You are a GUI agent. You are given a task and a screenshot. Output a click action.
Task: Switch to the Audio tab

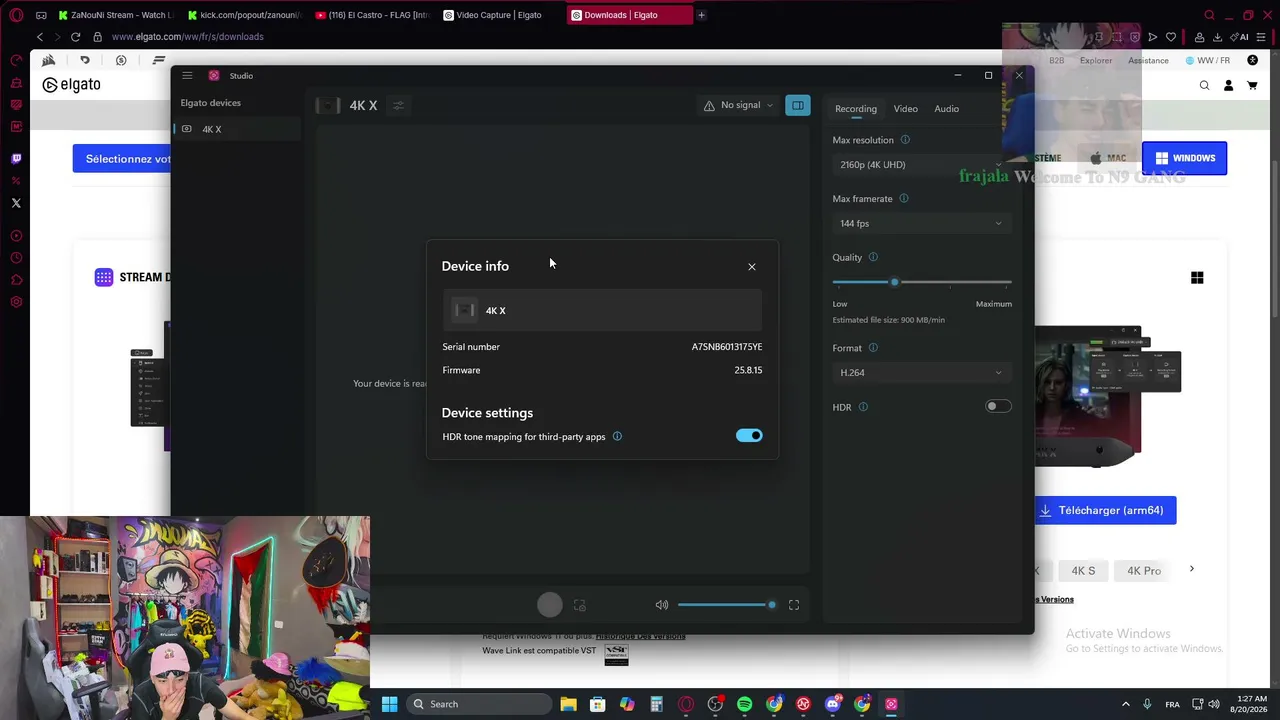[x=946, y=109]
